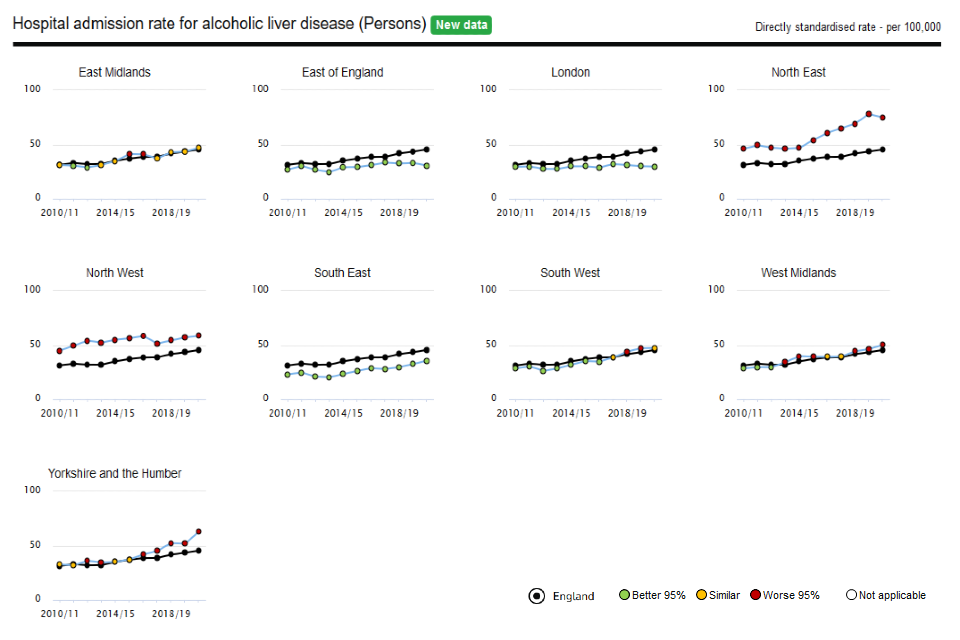Open the North West chart heading
The image size is (960, 640).
coord(115,273)
